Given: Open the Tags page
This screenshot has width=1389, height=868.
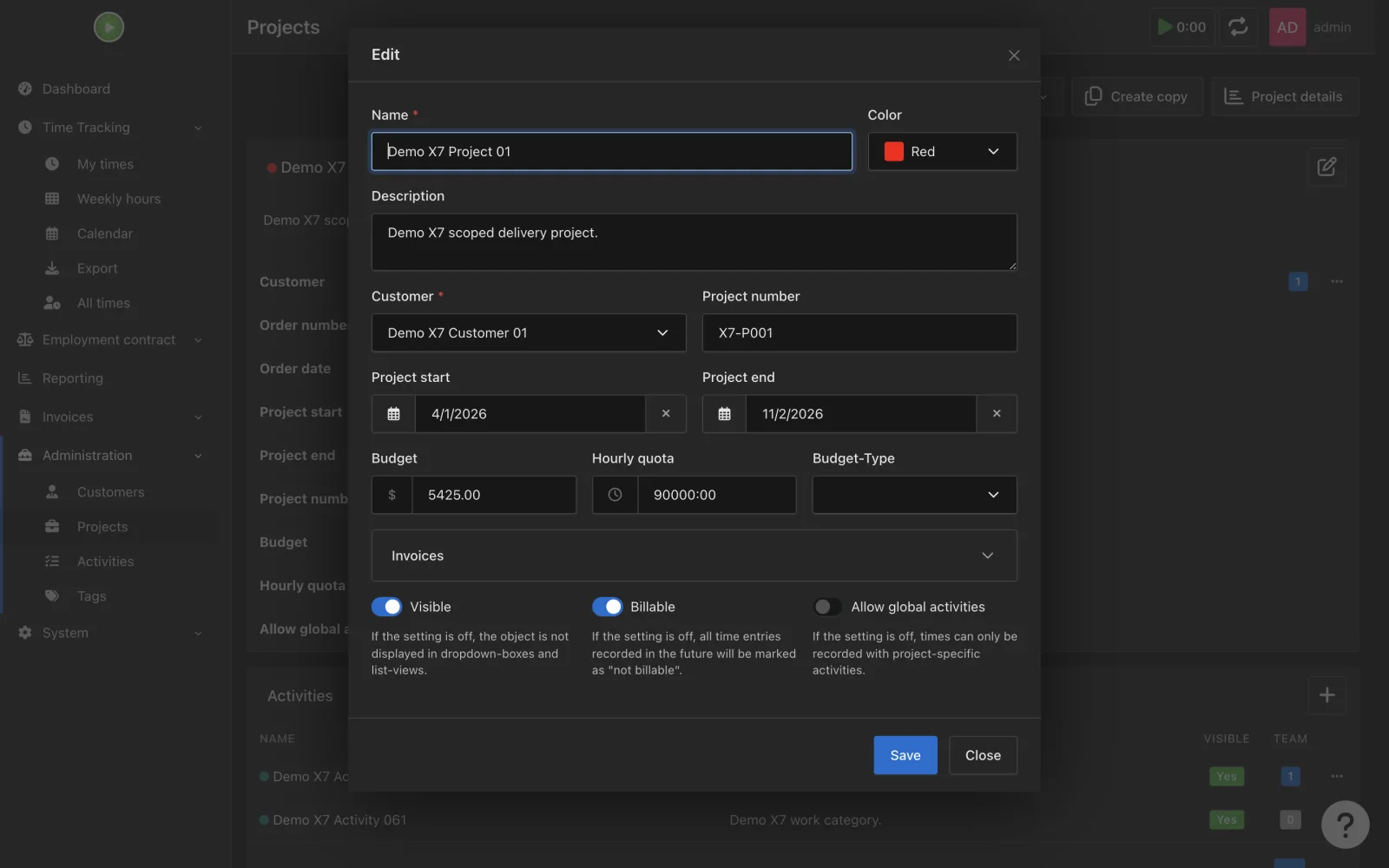Looking at the screenshot, I should (x=91, y=596).
